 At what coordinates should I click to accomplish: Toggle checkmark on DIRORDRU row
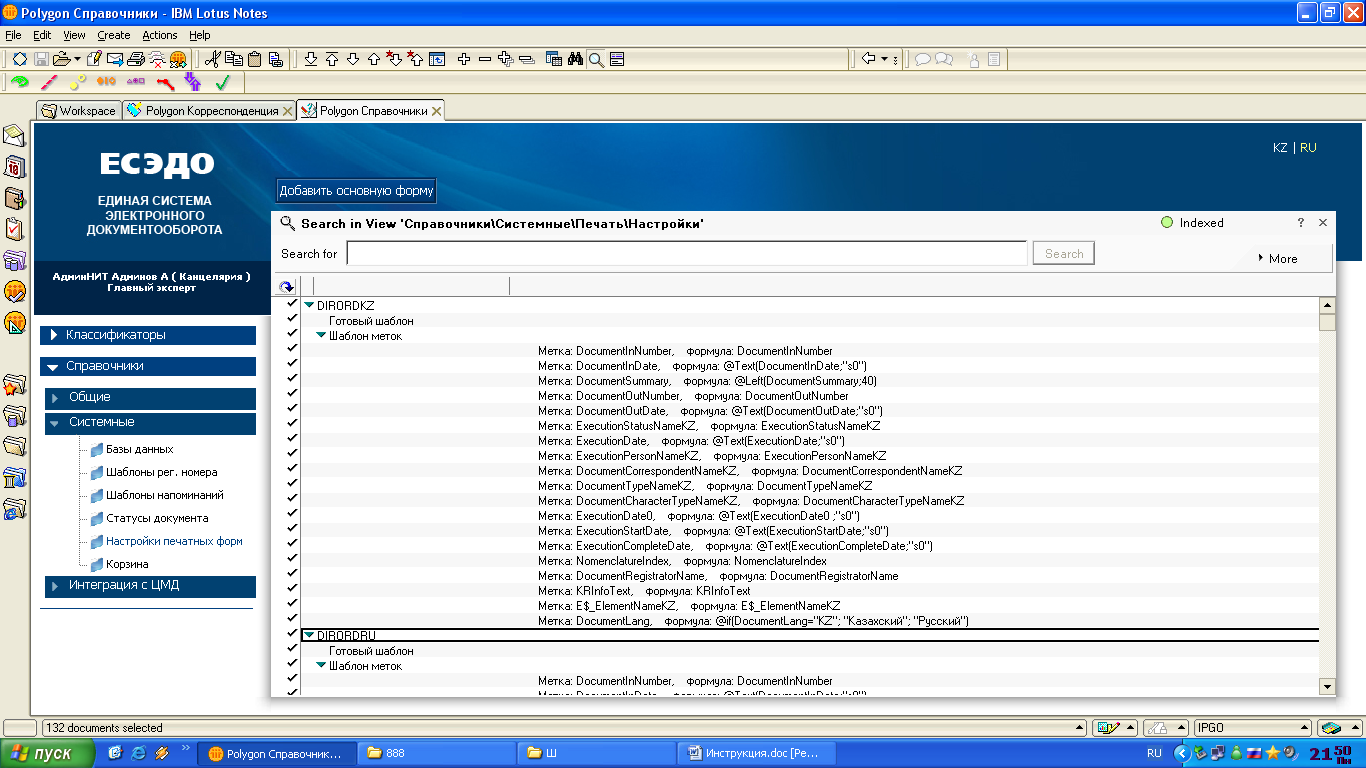tap(291, 634)
